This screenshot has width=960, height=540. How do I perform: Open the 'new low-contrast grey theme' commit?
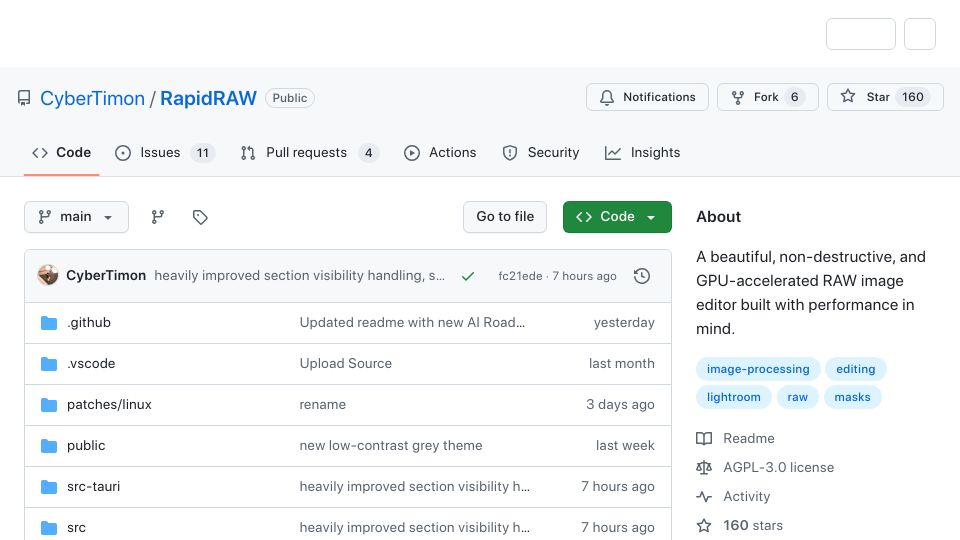tap(391, 446)
